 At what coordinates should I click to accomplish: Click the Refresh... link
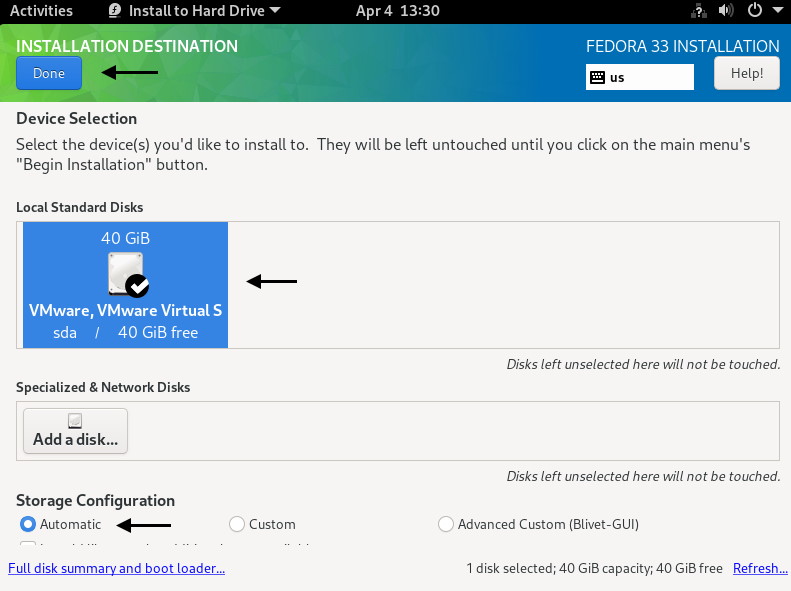tap(760, 568)
